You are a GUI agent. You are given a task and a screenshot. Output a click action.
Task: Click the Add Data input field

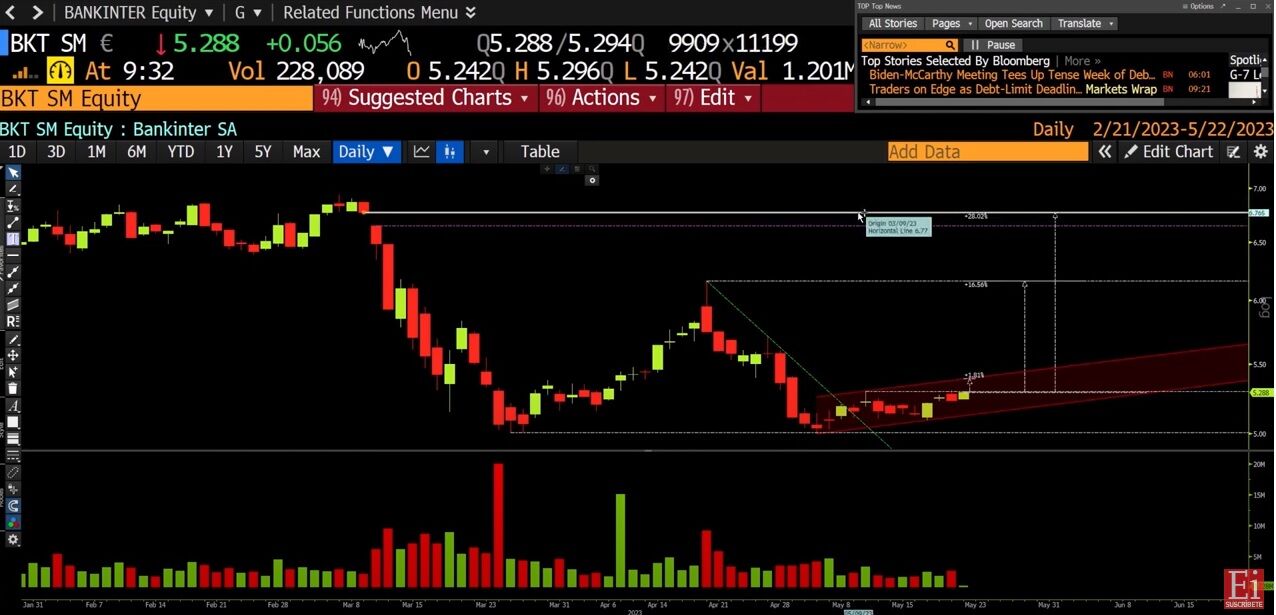click(987, 152)
